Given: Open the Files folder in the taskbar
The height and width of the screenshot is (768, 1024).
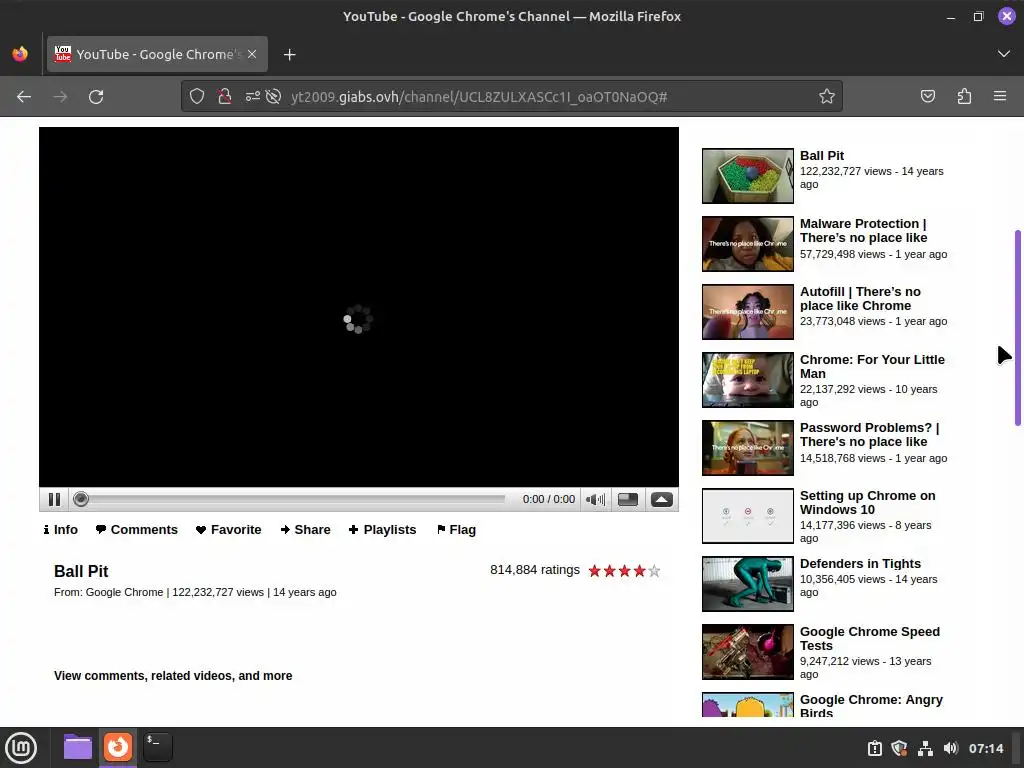Looking at the screenshot, I should [78, 747].
